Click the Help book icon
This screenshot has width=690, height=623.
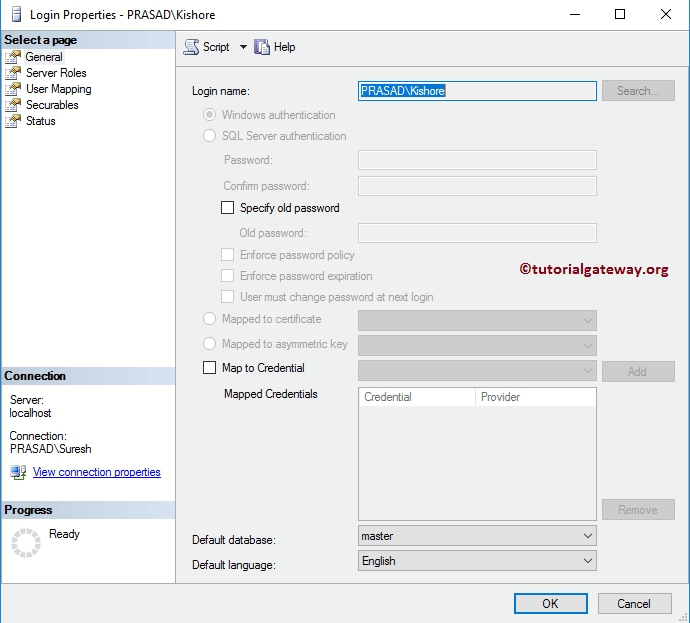click(262, 47)
